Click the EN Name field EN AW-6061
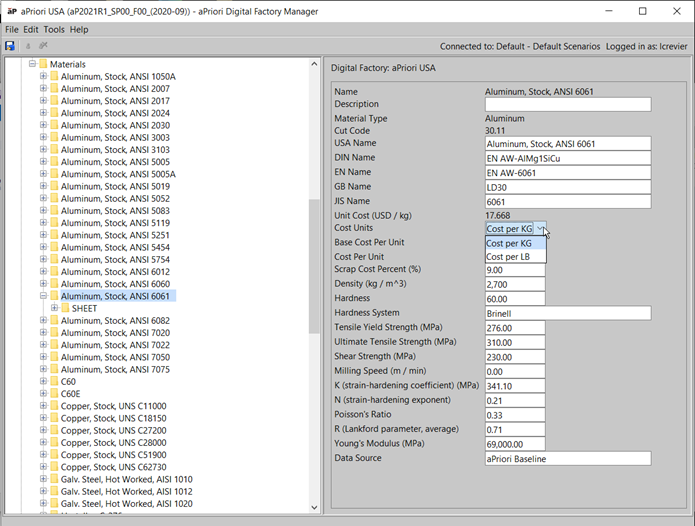695x526 pixels. tap(568, 173)
